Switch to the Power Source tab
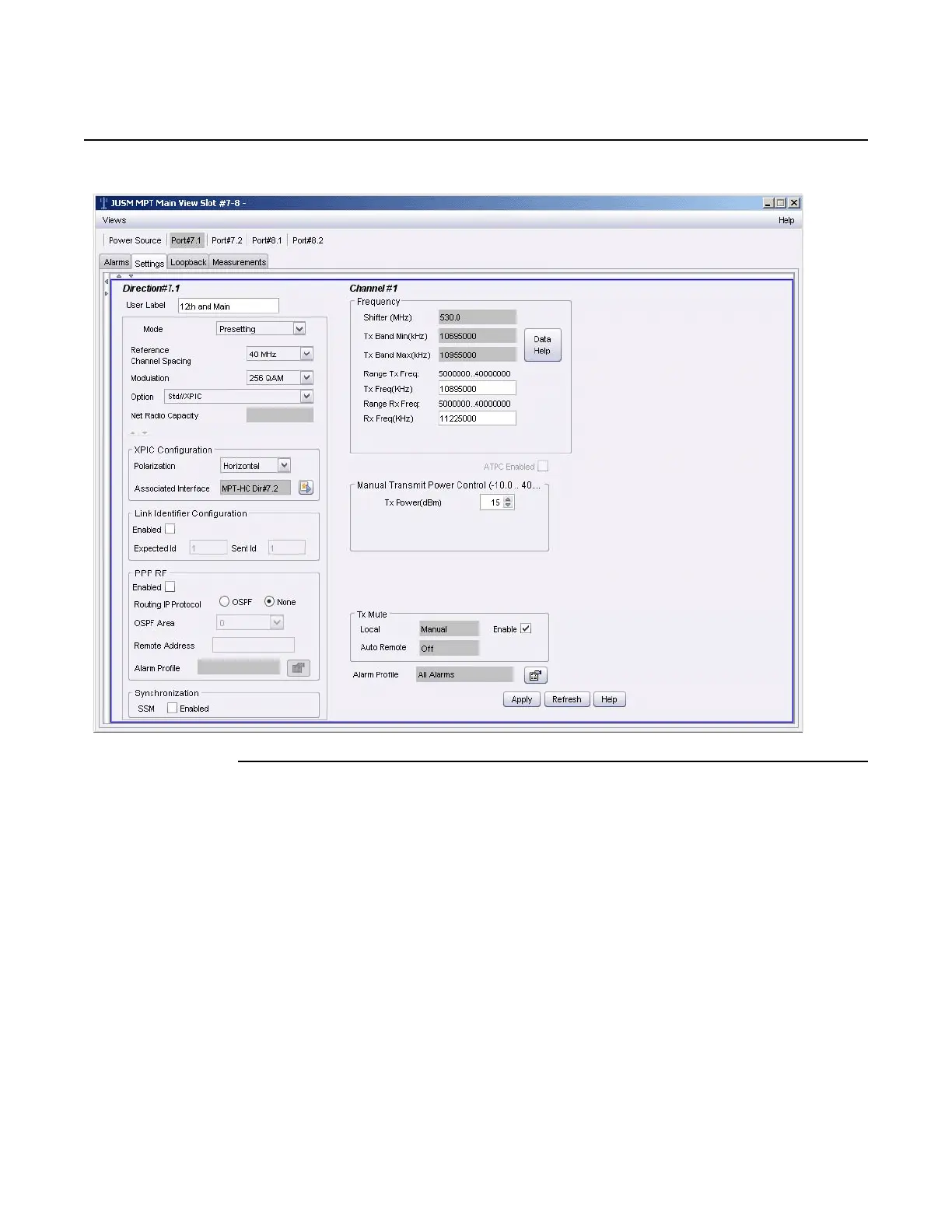 point(135,240)
